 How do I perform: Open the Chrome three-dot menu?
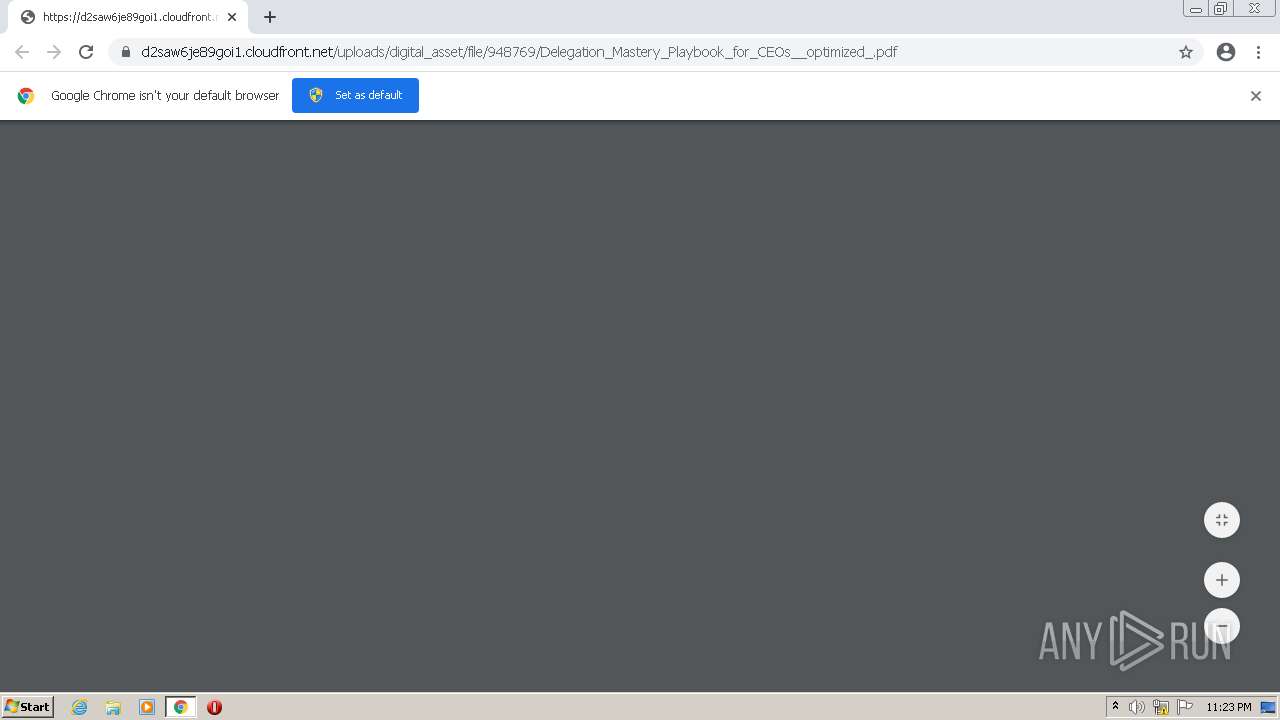tap(1258, 52)
